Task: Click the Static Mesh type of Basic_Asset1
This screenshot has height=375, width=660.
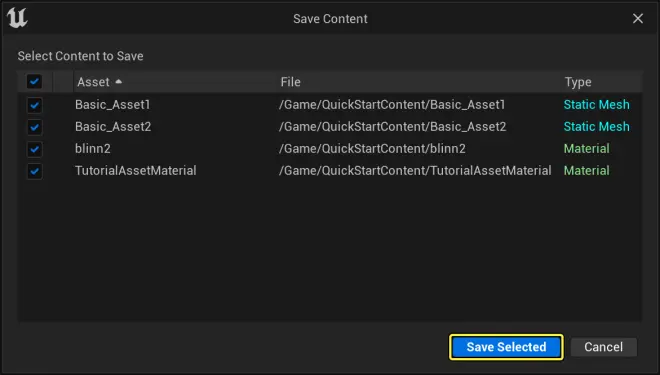Action: tap(596, 105)
